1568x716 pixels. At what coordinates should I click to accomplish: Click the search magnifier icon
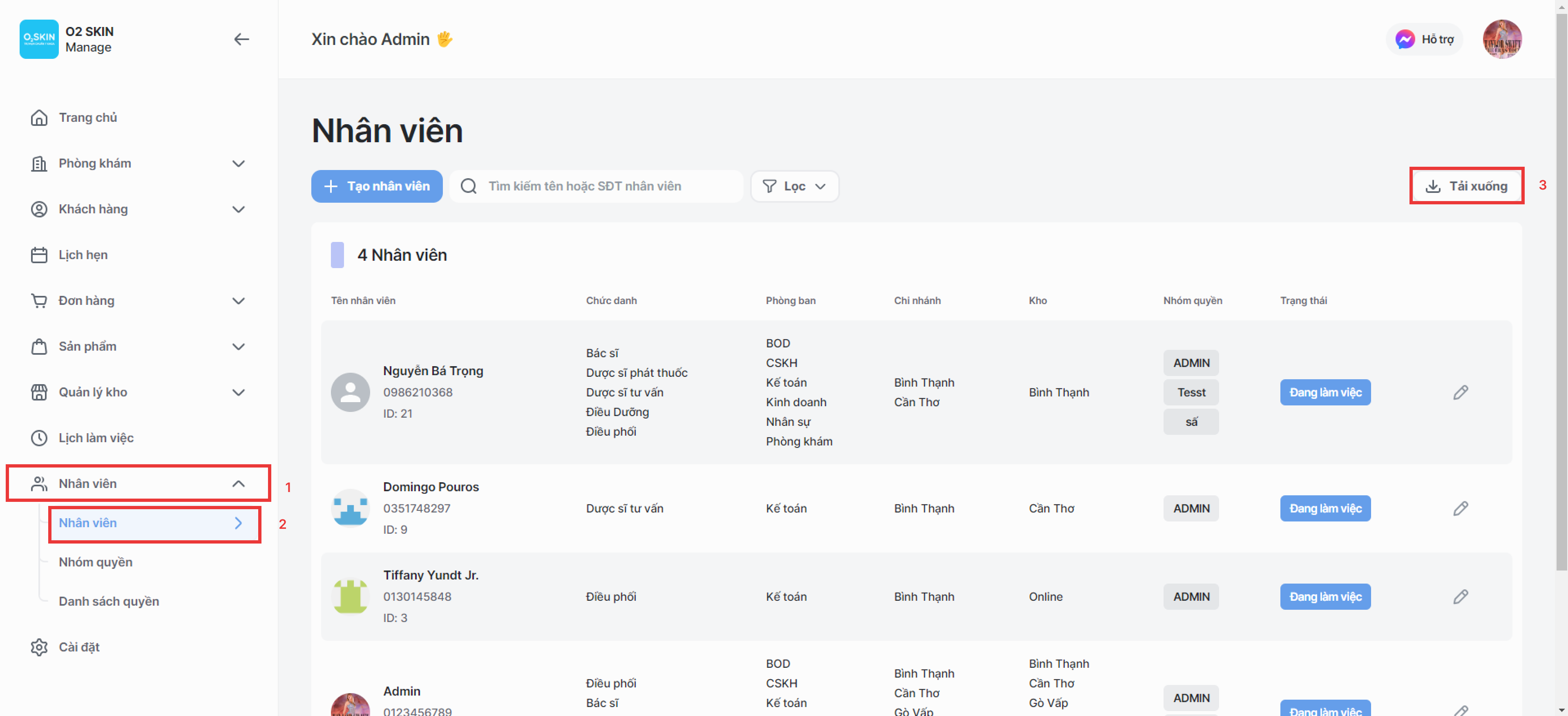(x=468, y=186)
